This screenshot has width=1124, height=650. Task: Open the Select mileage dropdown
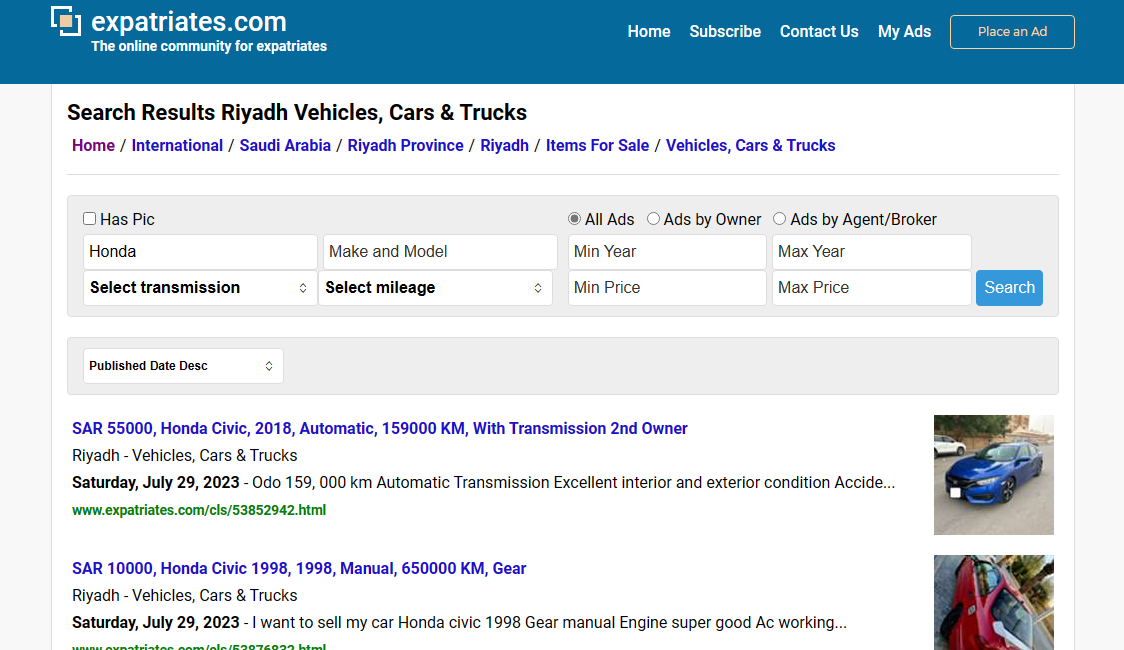tap(435, 287)
